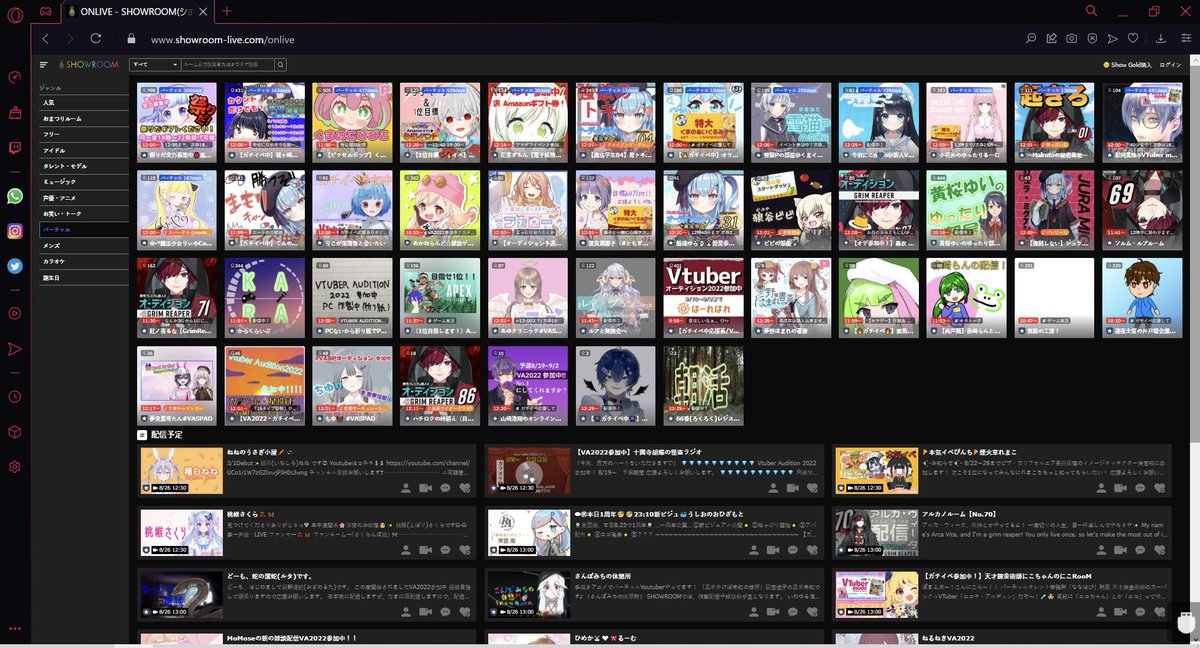Open GX Cleaner broom icon in sidebar

(x=15, y=113)
